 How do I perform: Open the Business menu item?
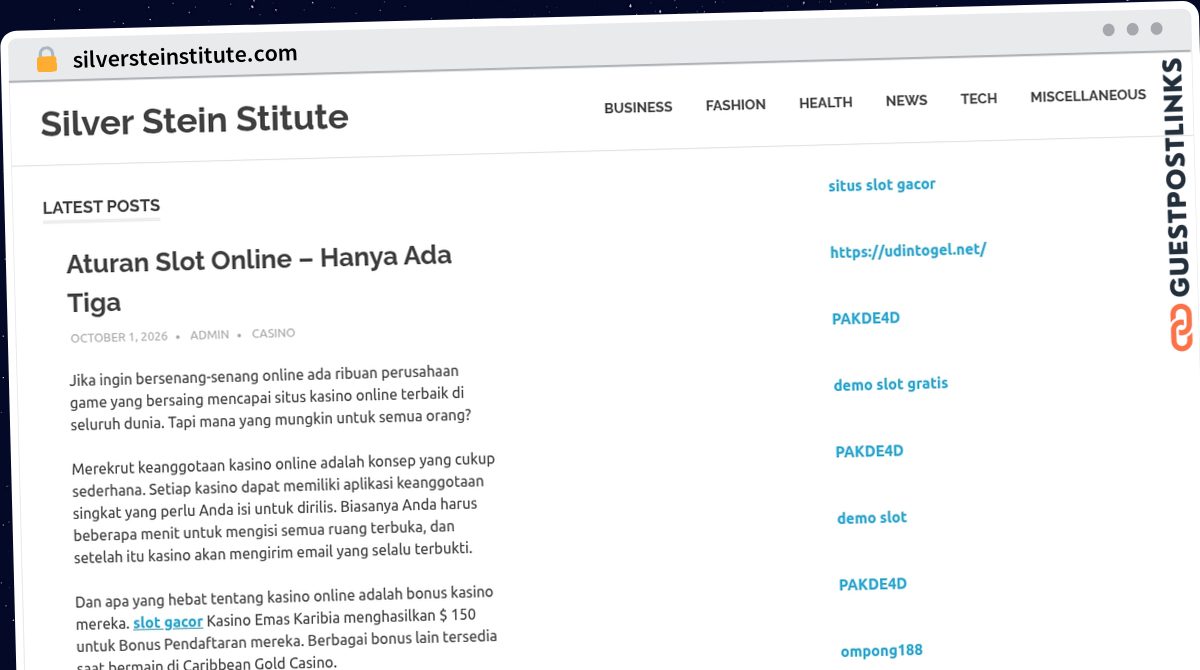click(x=638, y=107)
